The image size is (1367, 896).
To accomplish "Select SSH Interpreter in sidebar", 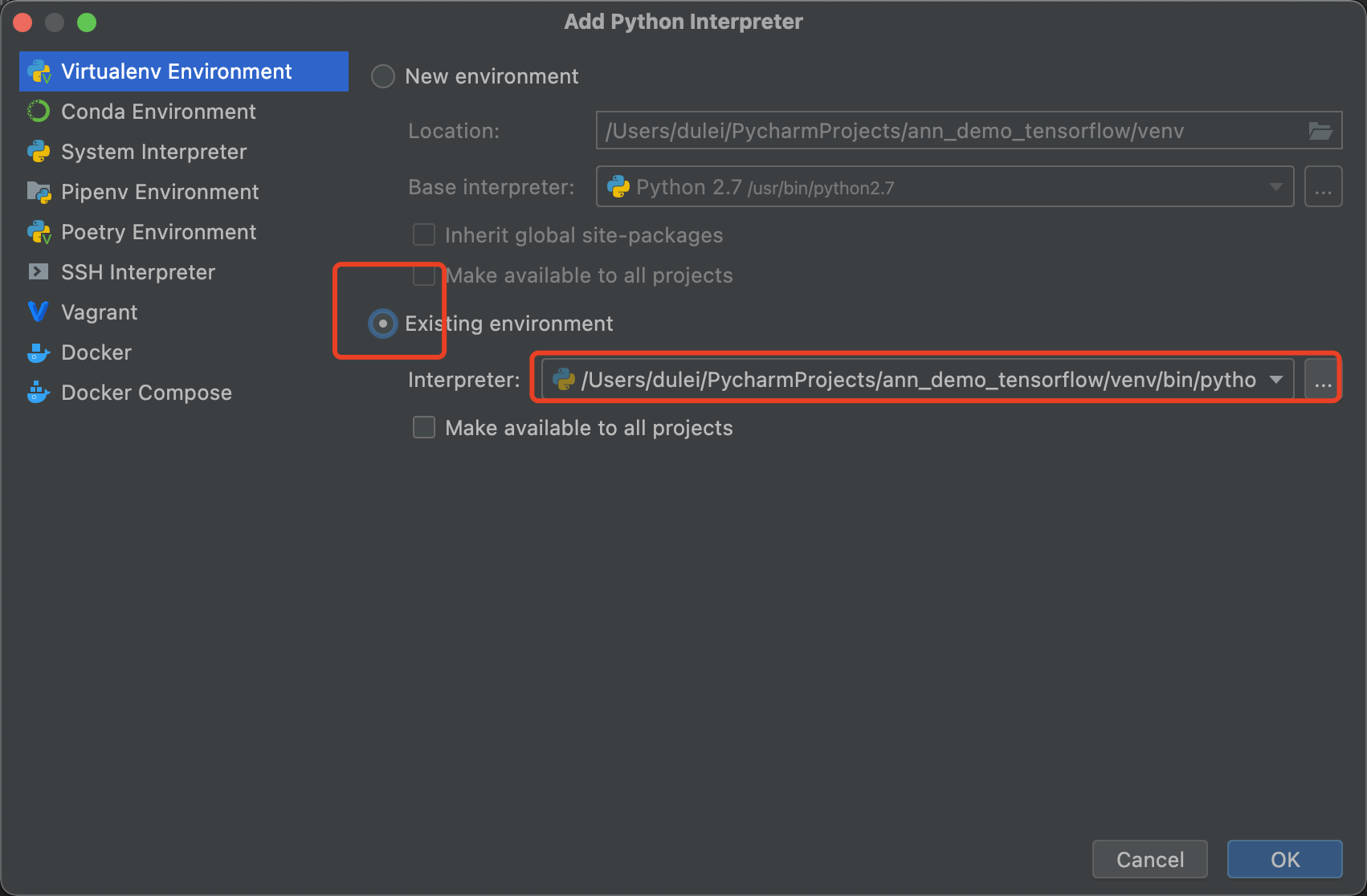I will coord(184,272).
